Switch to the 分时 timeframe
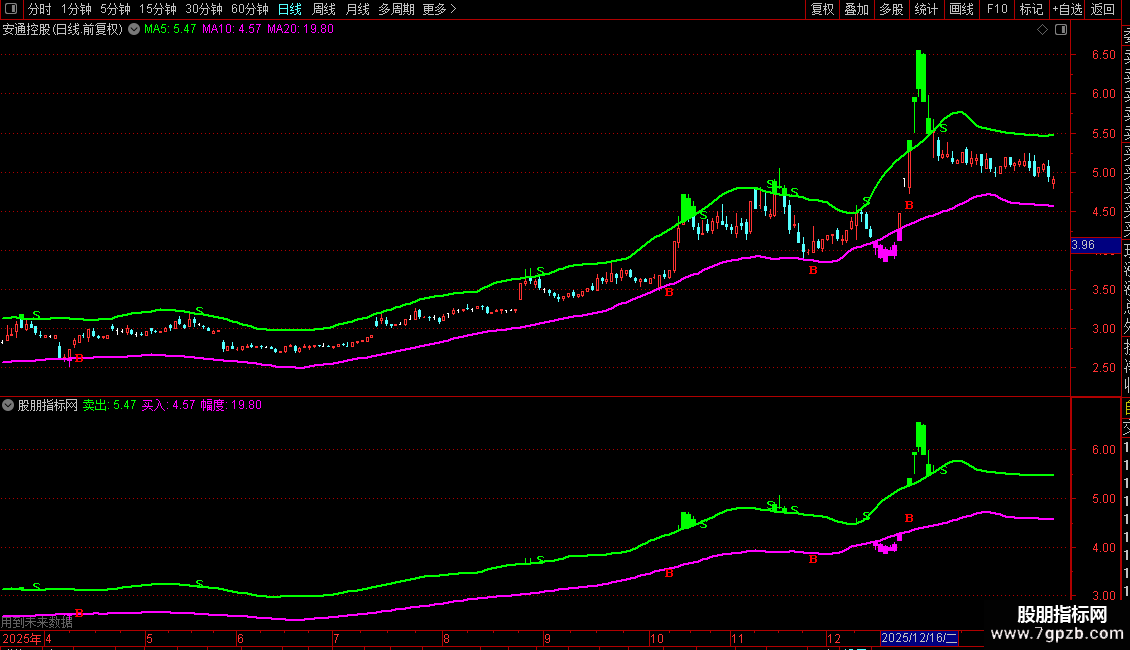This screenshot has width=1130, height=650. coord(40,9)
